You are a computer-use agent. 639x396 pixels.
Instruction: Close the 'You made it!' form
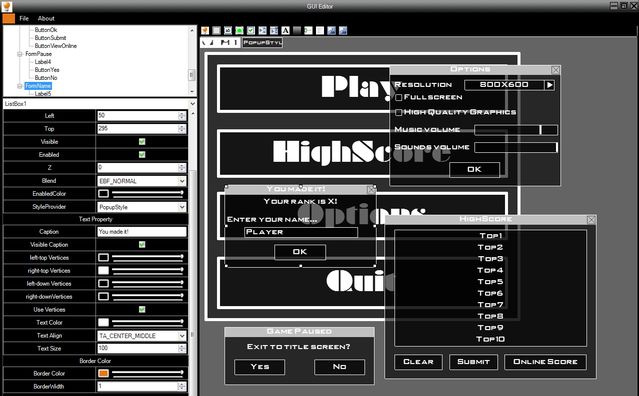click(x=371, y=189)
